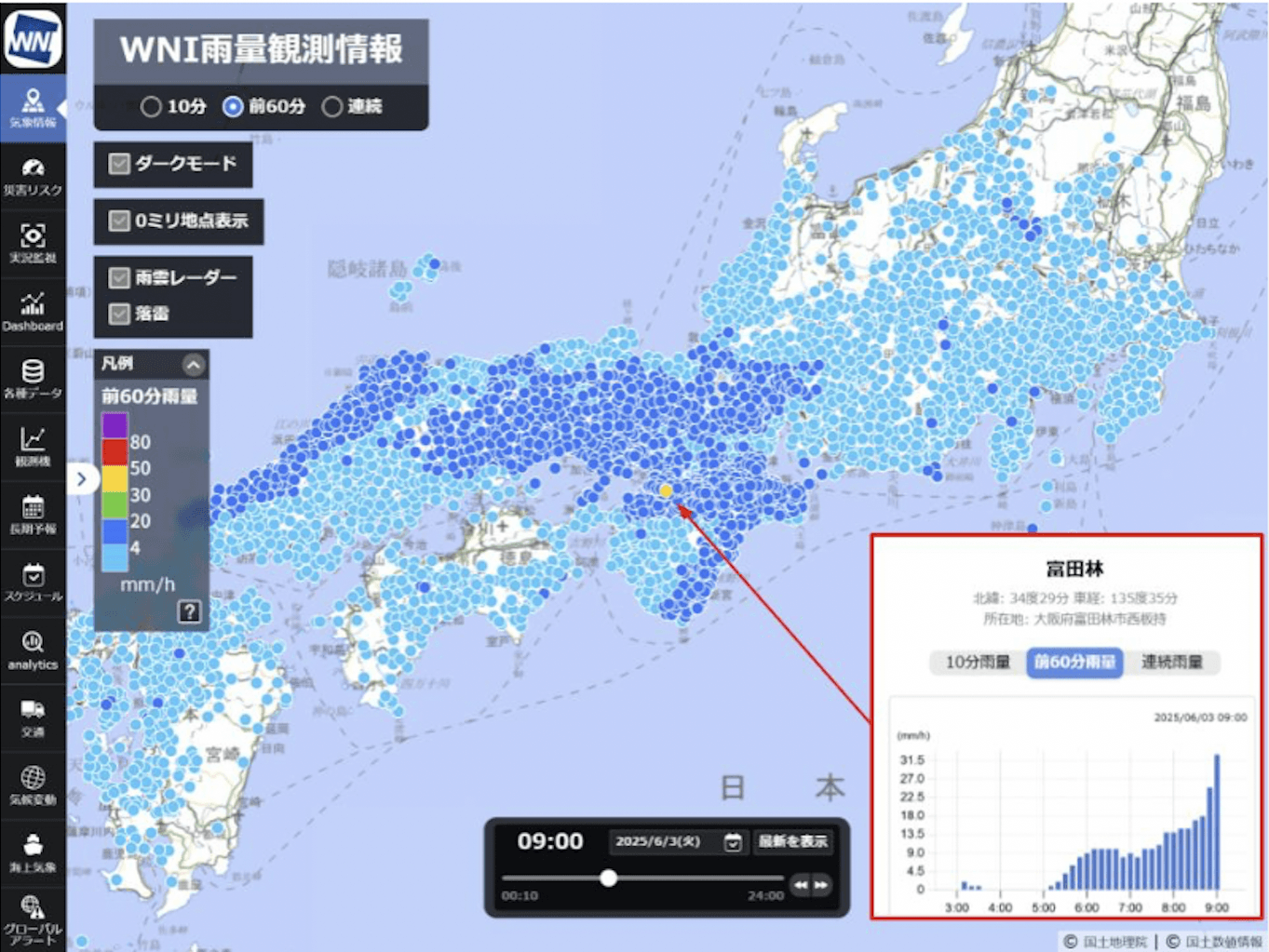Select the 10分 radio button
Image resolution: width=1269 pixels, height=952 pixels.
tap(151, 107)
